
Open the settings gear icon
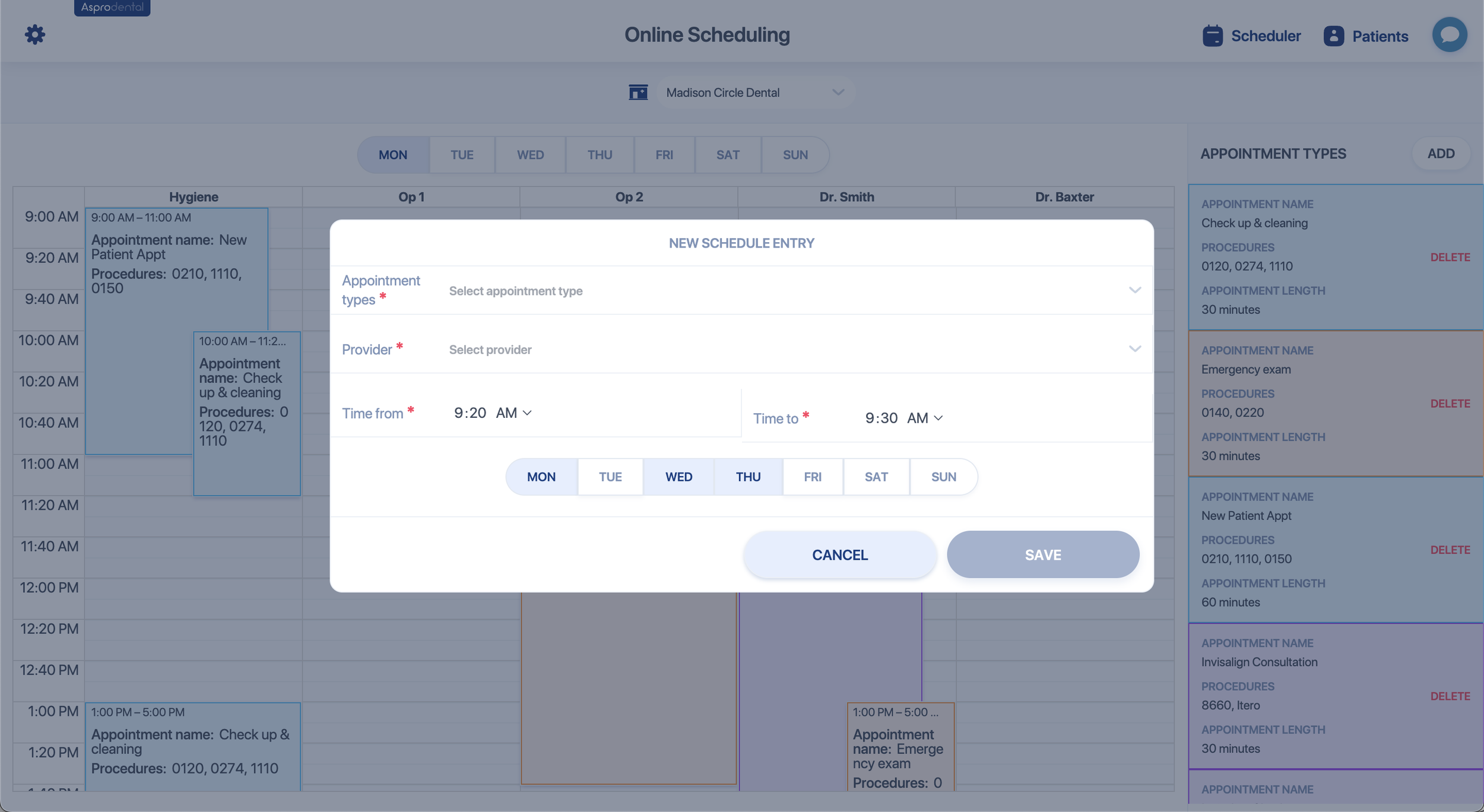[x=35, y=34]
